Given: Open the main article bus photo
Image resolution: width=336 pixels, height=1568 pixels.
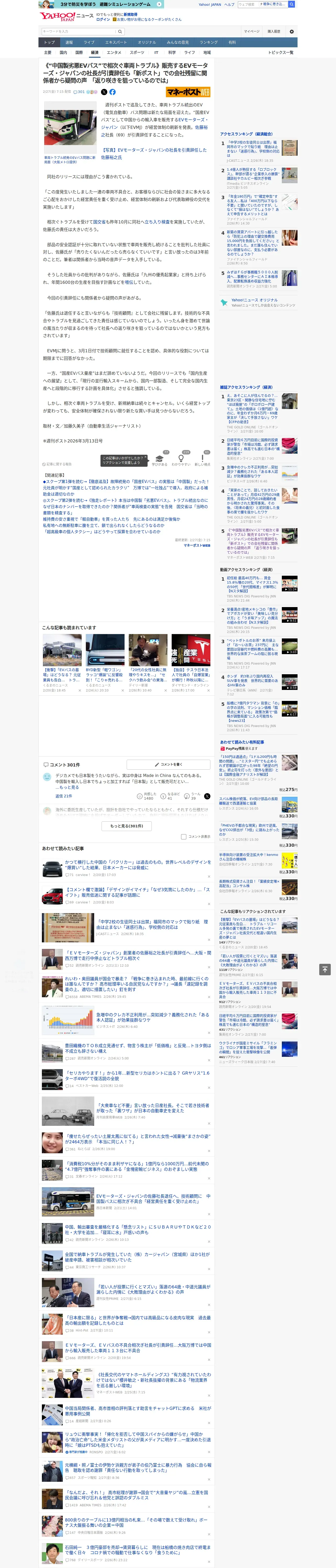Looking at the screenshot, I should 70,127.
